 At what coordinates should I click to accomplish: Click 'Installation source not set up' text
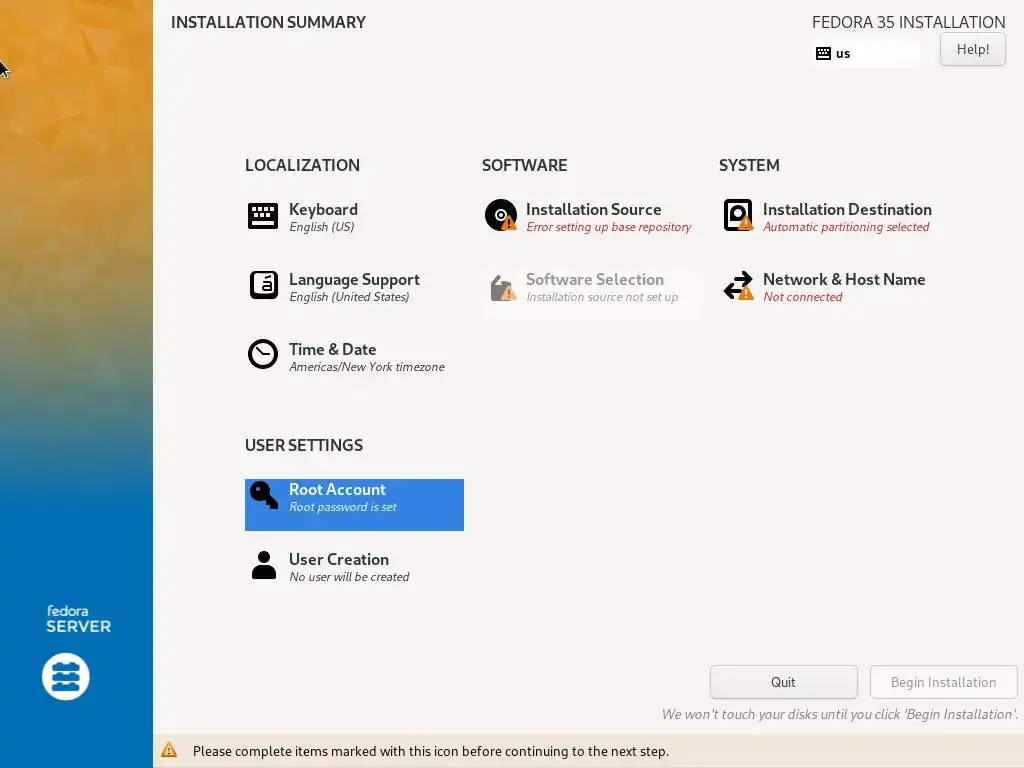pyautogui.click(x=602, y=297)
